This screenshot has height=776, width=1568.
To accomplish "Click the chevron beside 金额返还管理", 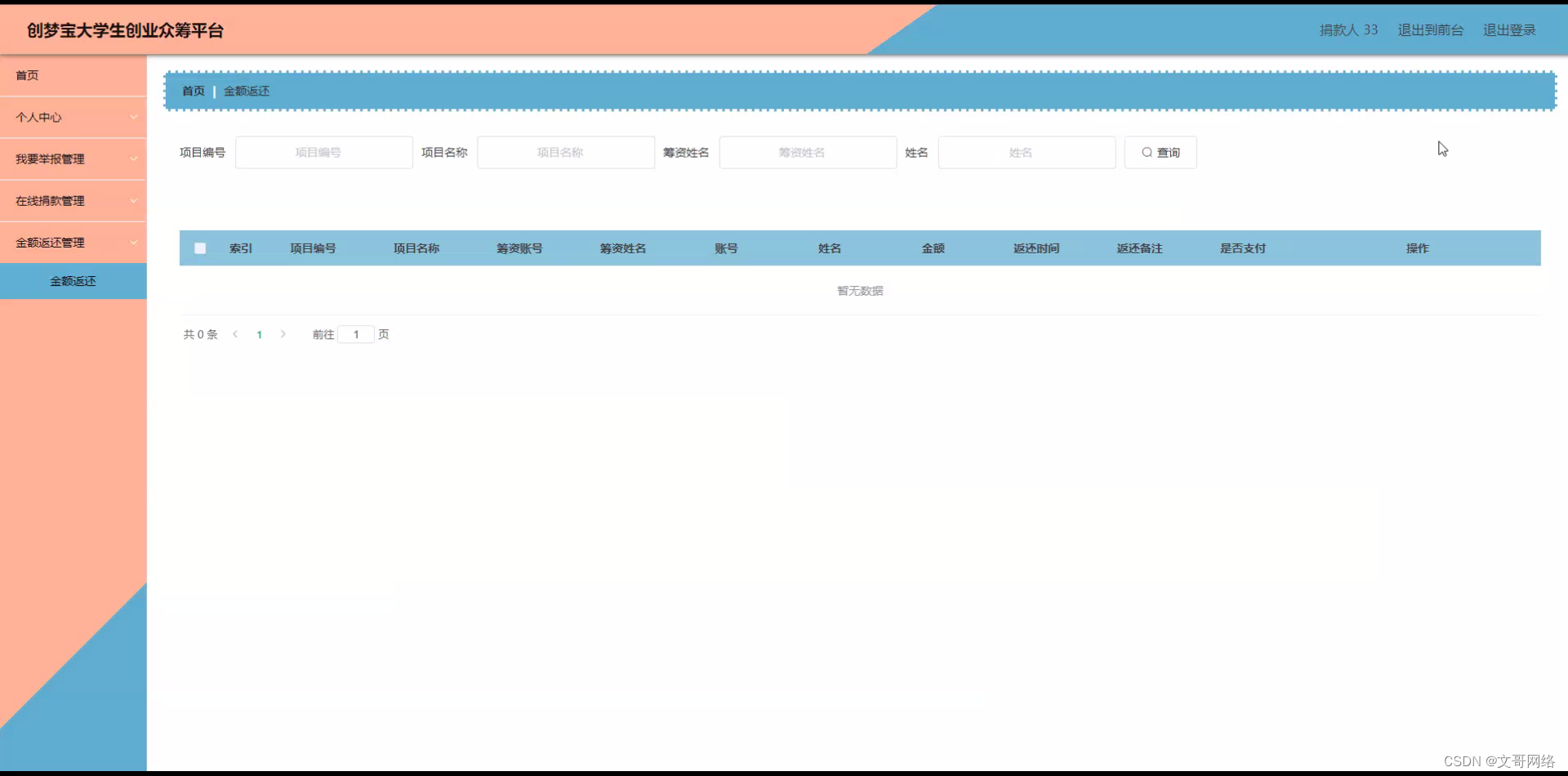I will pos(133,242).
